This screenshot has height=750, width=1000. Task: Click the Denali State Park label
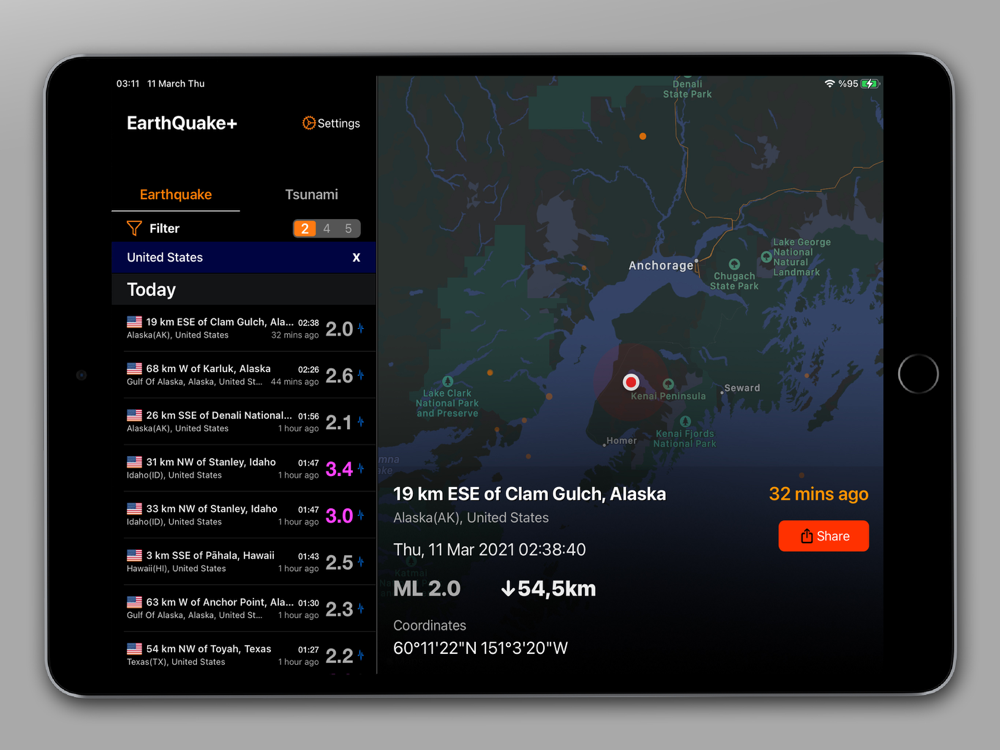(x=687, y=89)
